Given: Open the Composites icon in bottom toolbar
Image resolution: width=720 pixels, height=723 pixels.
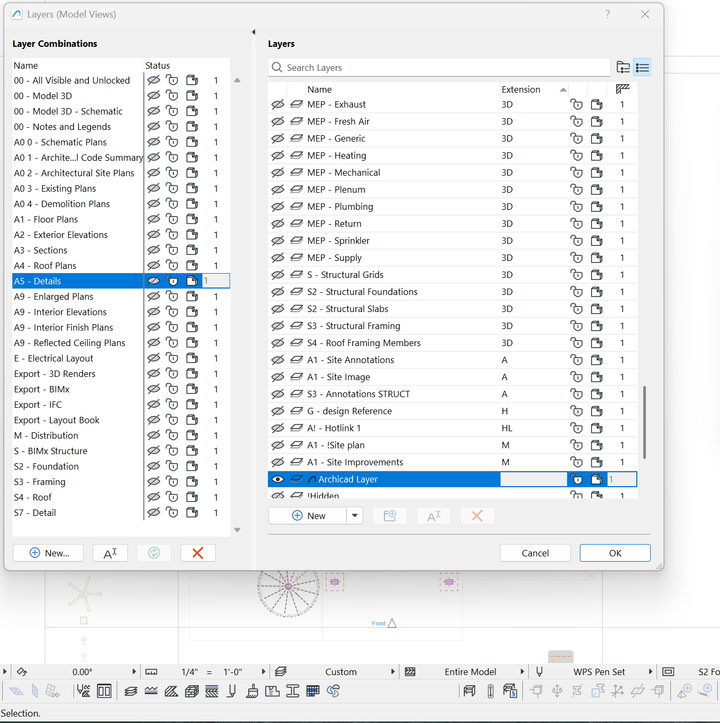Looking at the screenshot, I should (191, 691).
